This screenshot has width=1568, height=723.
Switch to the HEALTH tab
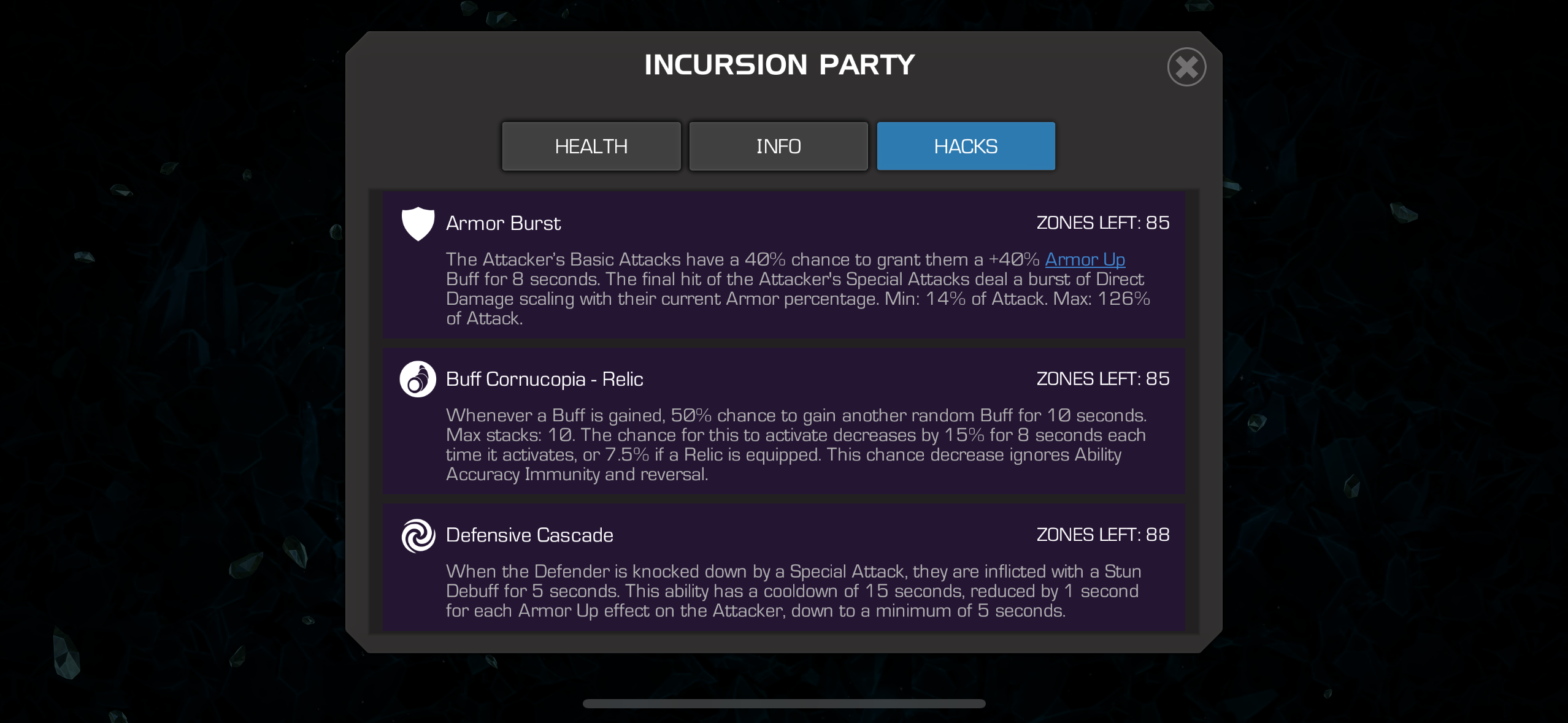(591, 146)
